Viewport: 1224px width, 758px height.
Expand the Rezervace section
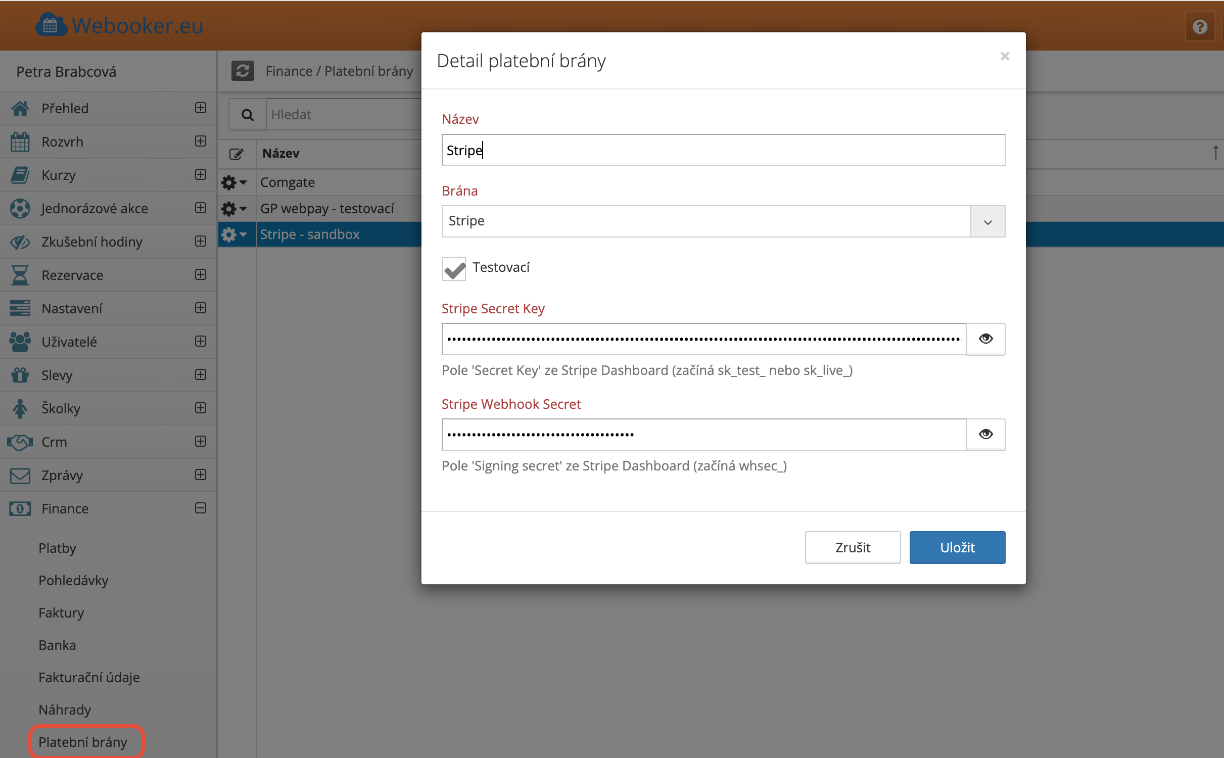coord(201,274)
